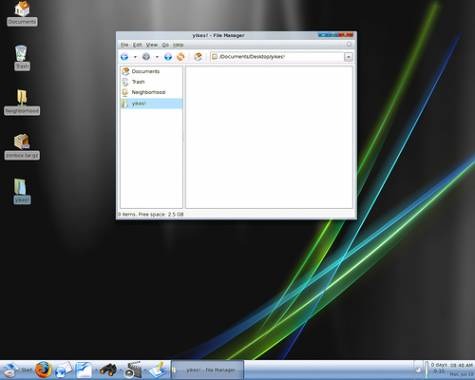Go to parent folder with Up icon
The height and width of the screenshot is (380, 475).
click(x=168, y=57)
